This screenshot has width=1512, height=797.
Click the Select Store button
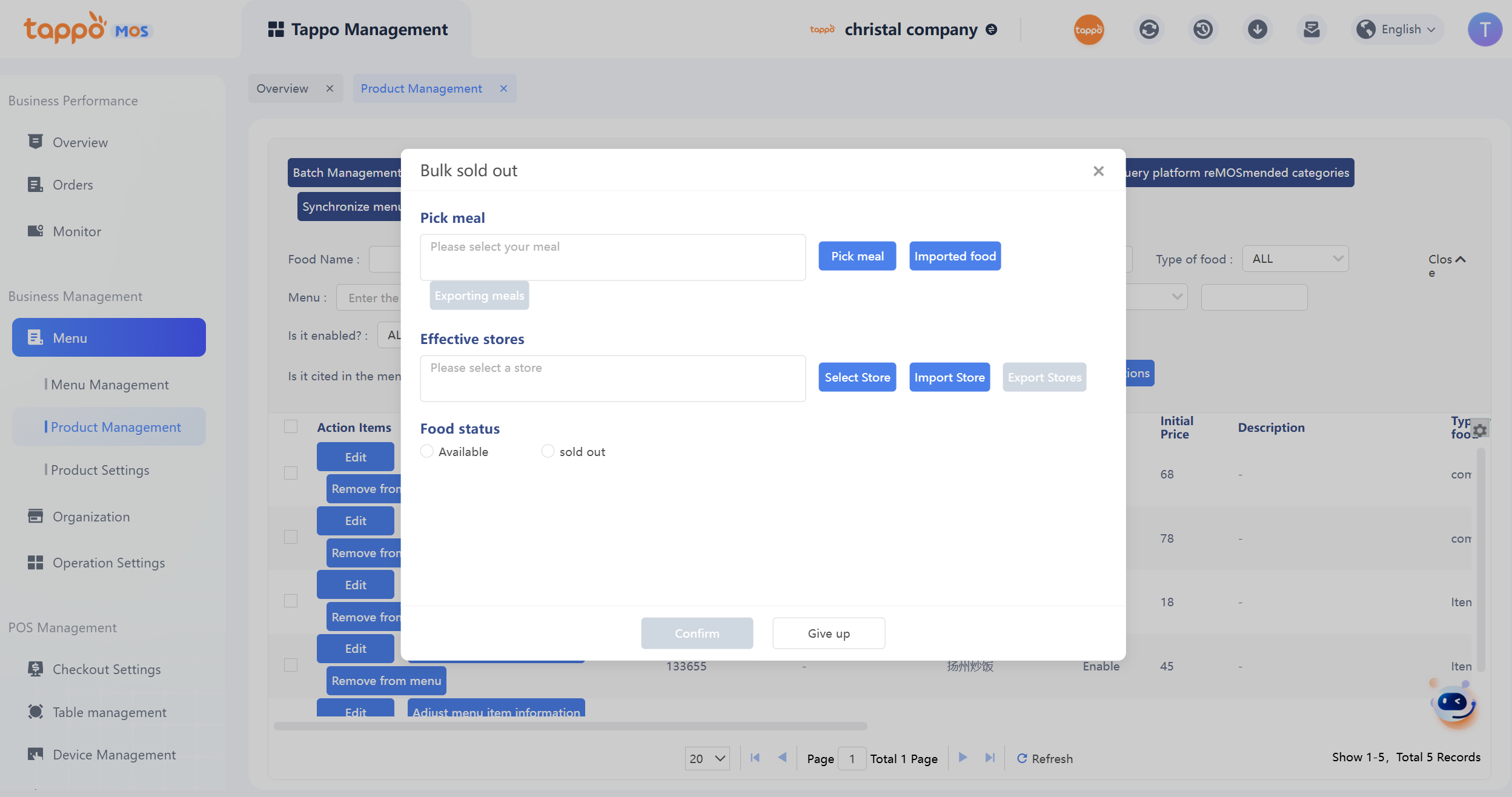(x=857, y=377)
